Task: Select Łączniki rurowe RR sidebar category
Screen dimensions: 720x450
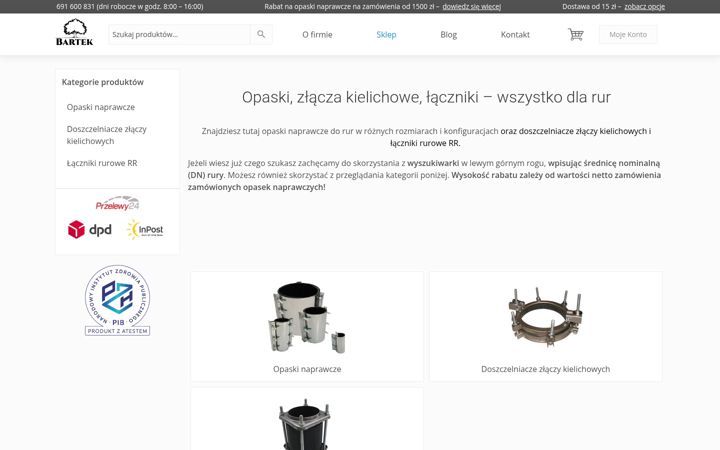Action: [x=102, y=163]
